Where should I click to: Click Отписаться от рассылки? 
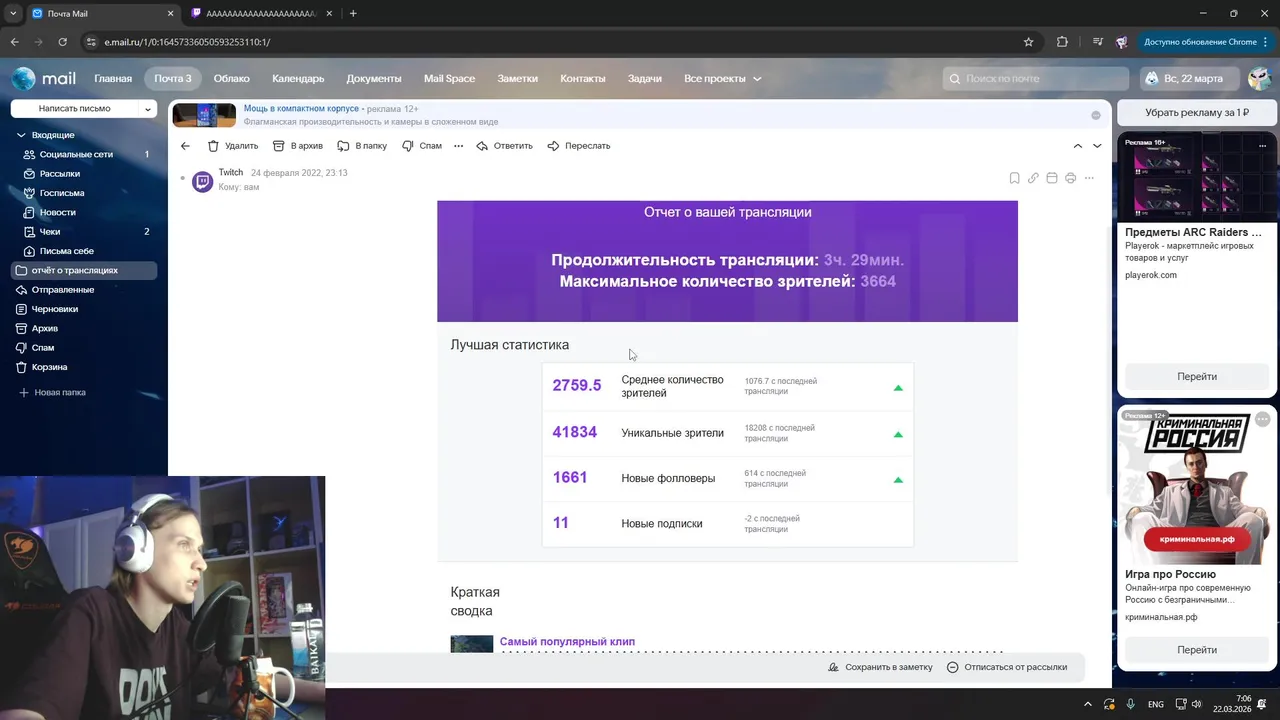click(x=1007, y=667)
